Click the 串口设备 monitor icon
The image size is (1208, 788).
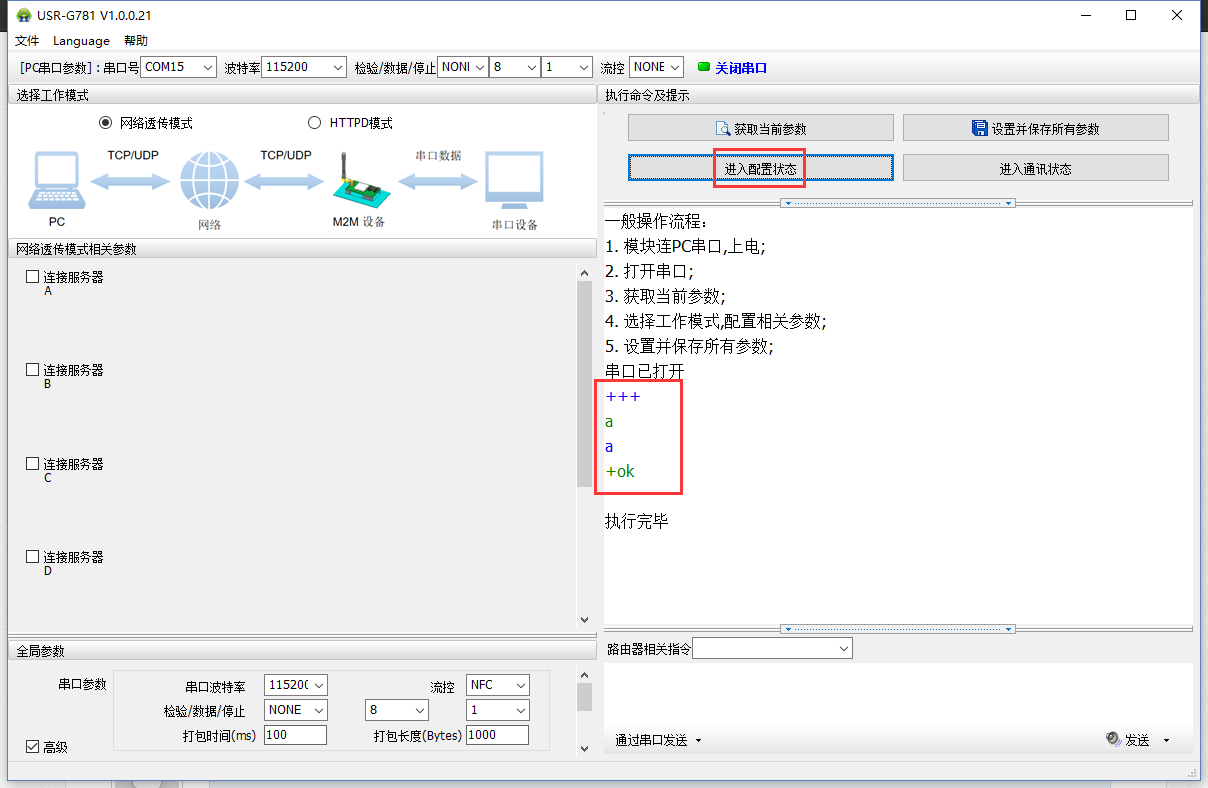[x=514, y=181]
